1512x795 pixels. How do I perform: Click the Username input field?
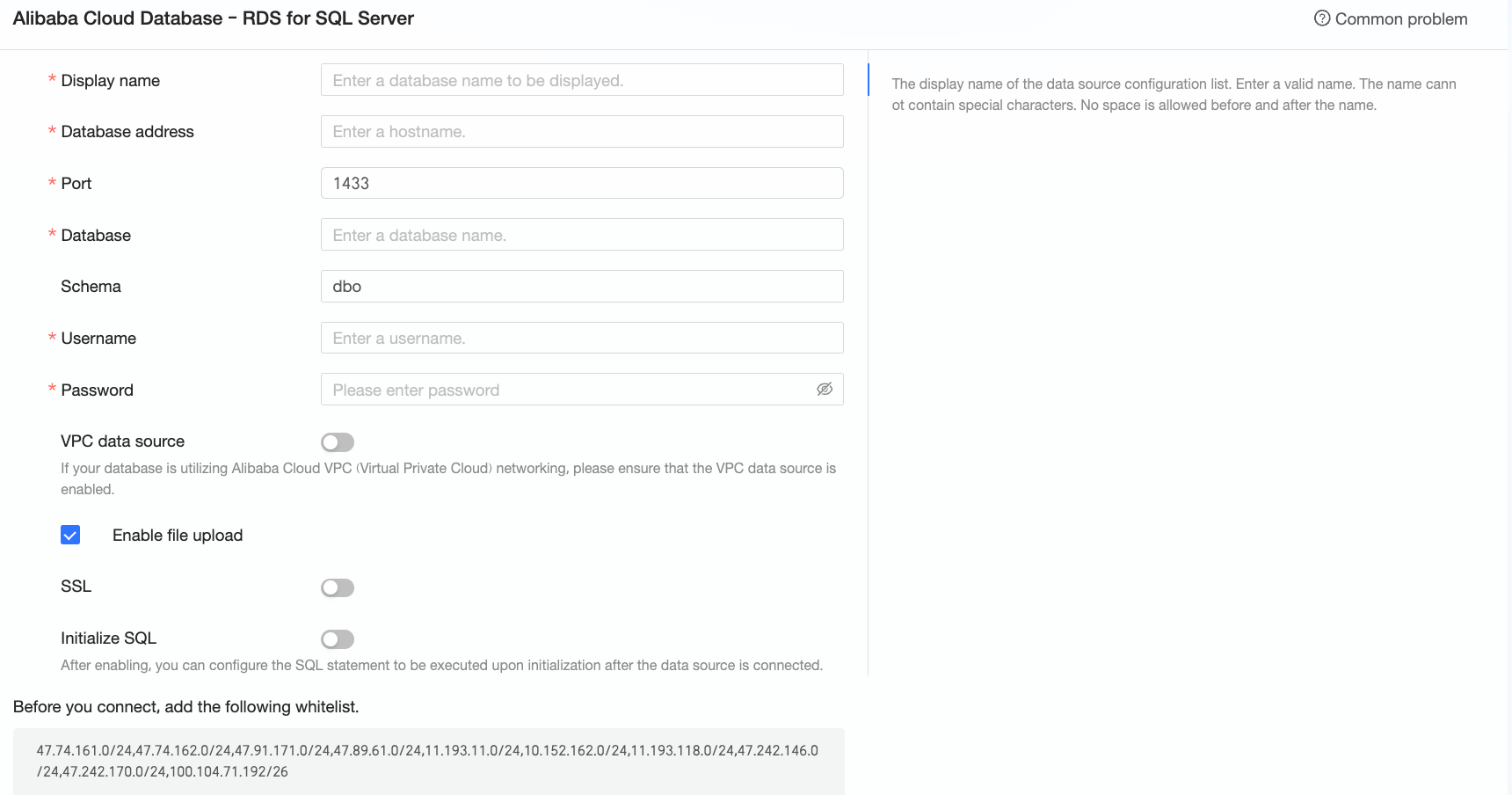coord(582,338)
